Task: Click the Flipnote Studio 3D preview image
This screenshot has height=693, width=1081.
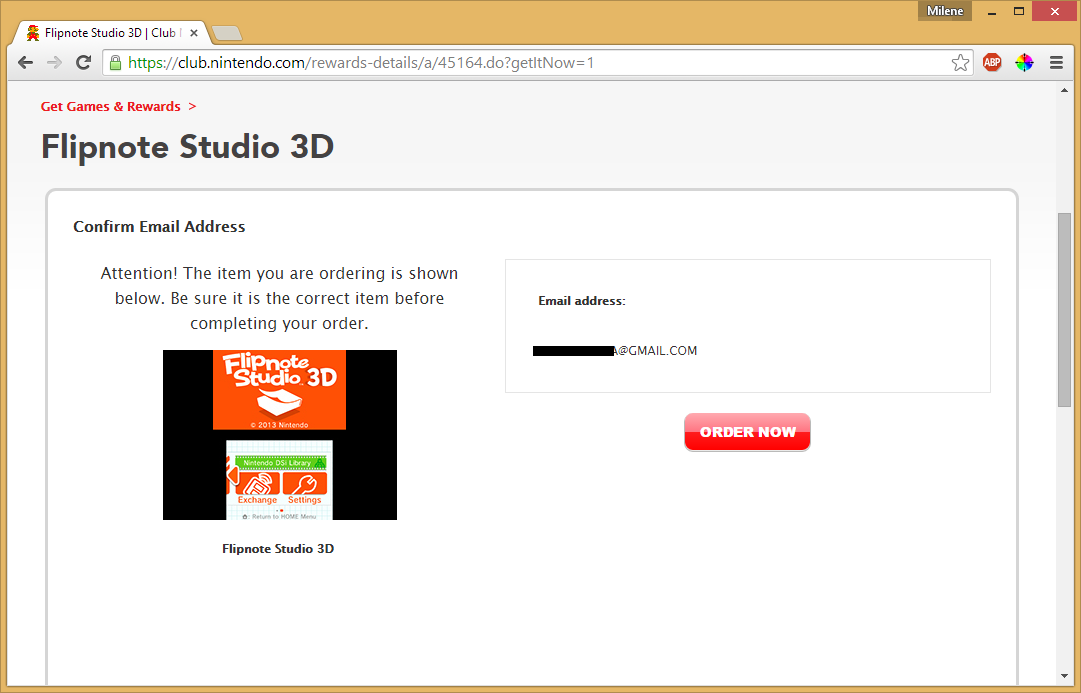Action: pos(279,435)
